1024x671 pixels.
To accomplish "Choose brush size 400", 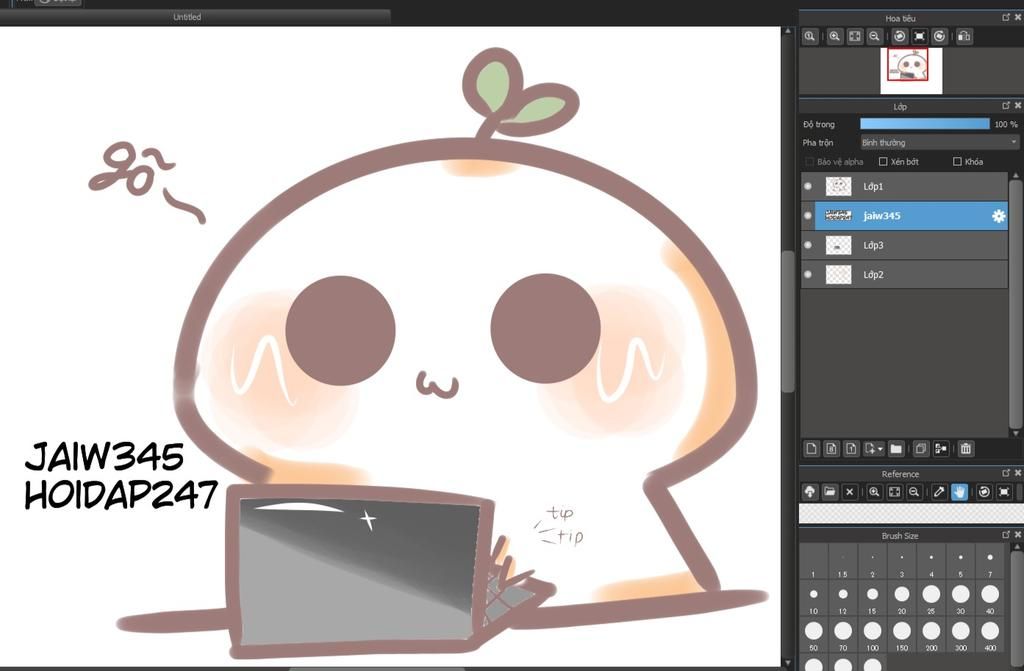I will pos(990,636).
